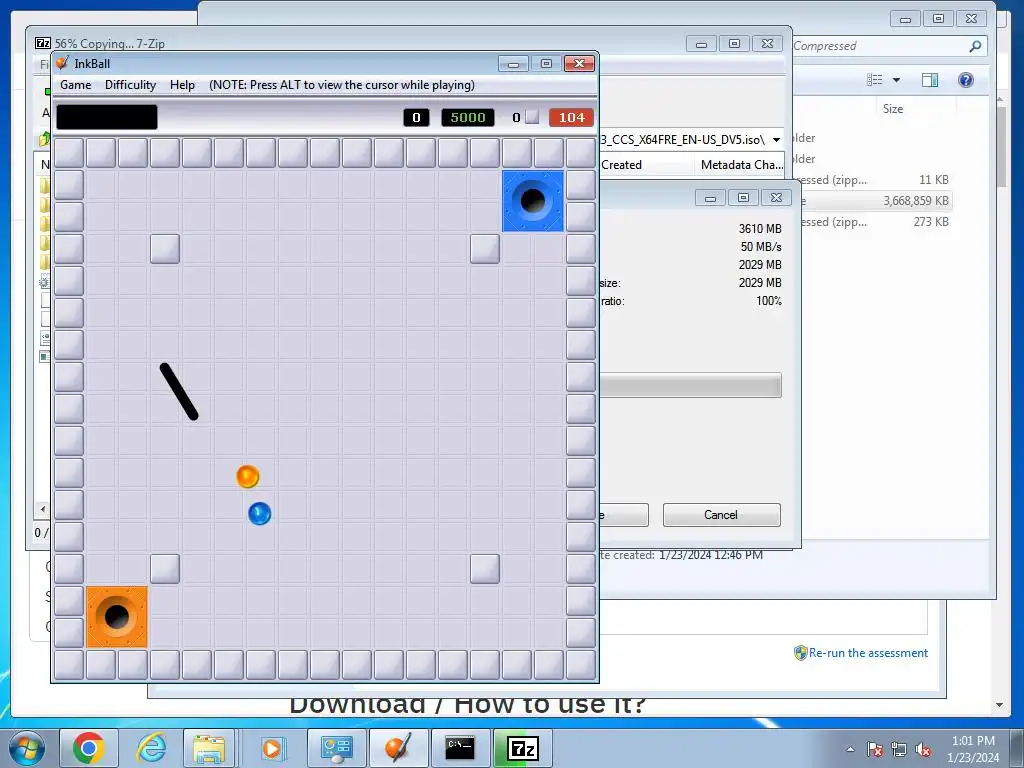Open the InkBall Help menu
The width and height of the screenshot is (1024, 768).
[x=182, y=85]
